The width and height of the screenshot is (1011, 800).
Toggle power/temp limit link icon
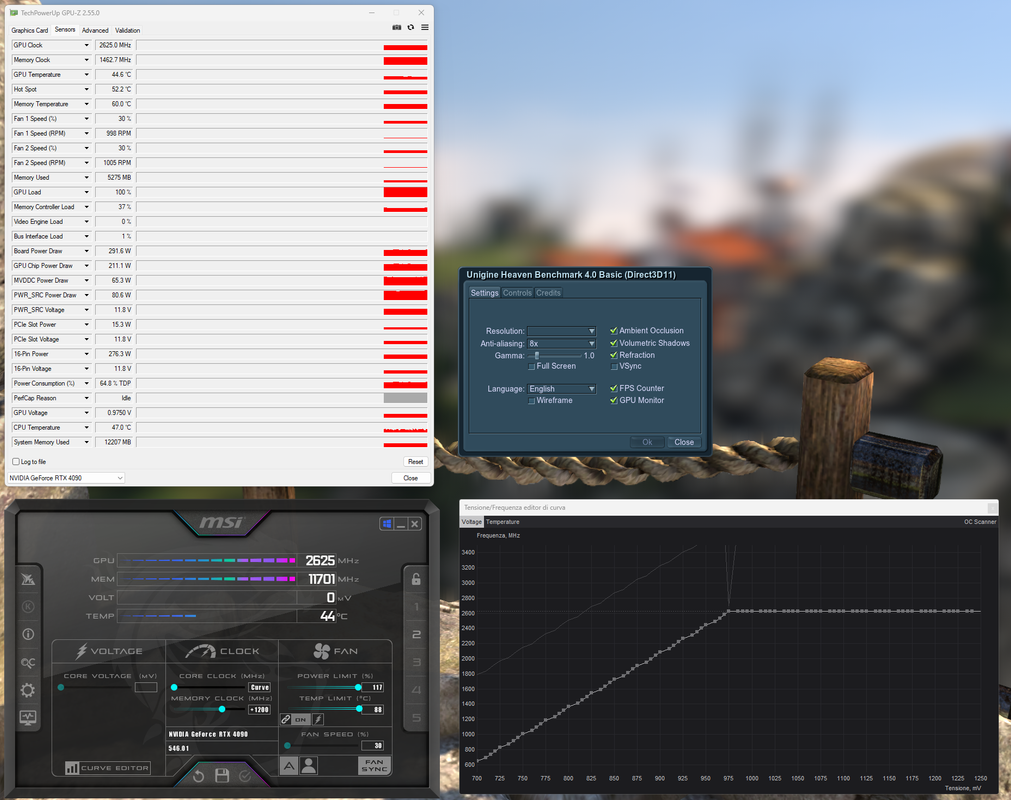pyautogui.click(x=286, y=719)
